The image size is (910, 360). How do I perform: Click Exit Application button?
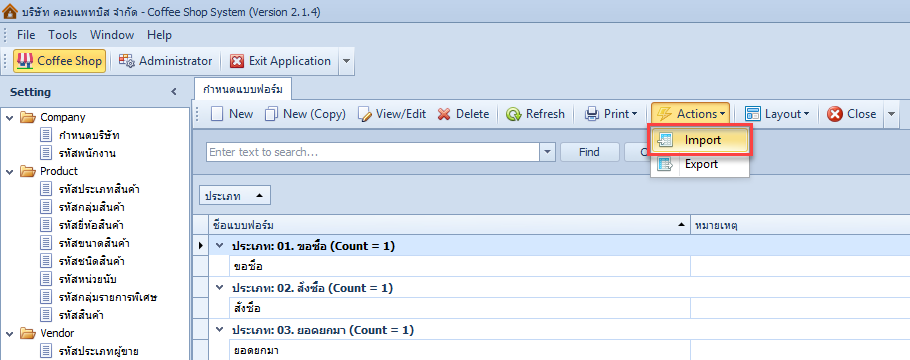click(x=280, y=61)
